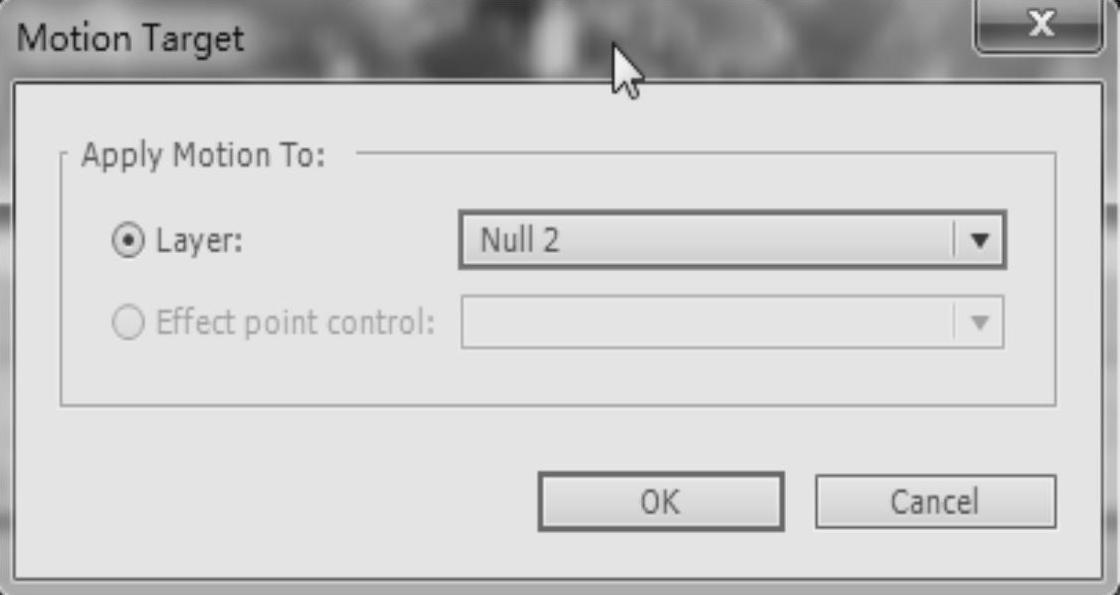Click the gap between OK and Cancel

coord(799,501)
